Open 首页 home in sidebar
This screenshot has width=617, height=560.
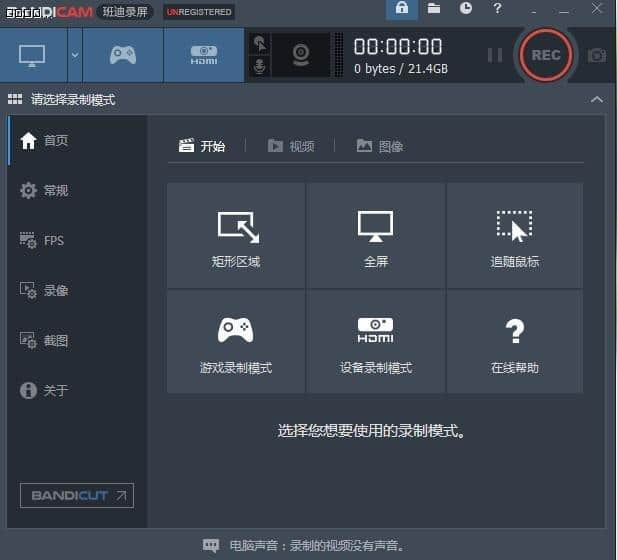point(77,140)
